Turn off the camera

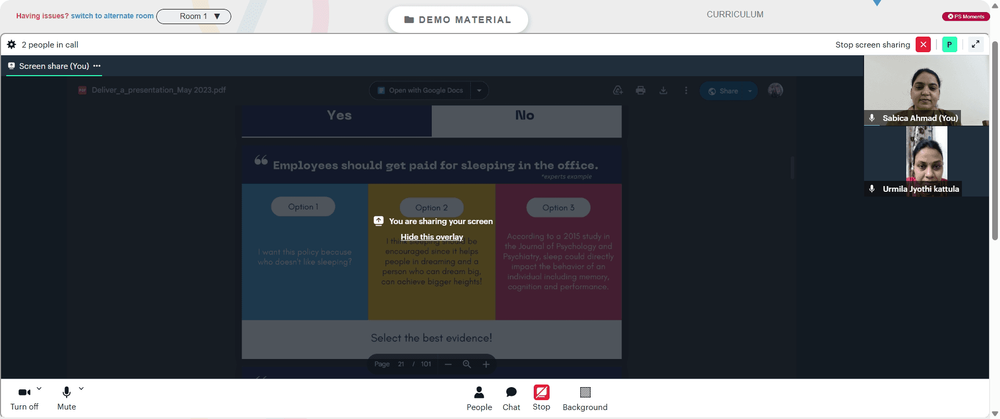coord(24,399)
